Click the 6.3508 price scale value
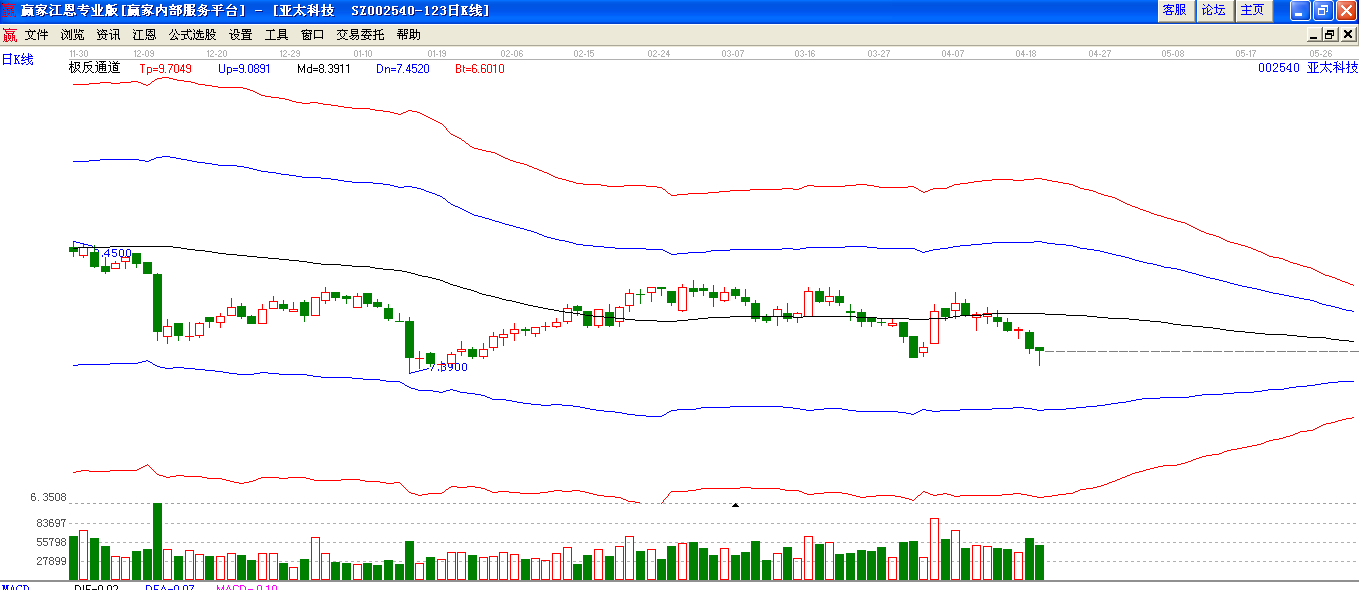1359x590 pixels. [48, 497]
